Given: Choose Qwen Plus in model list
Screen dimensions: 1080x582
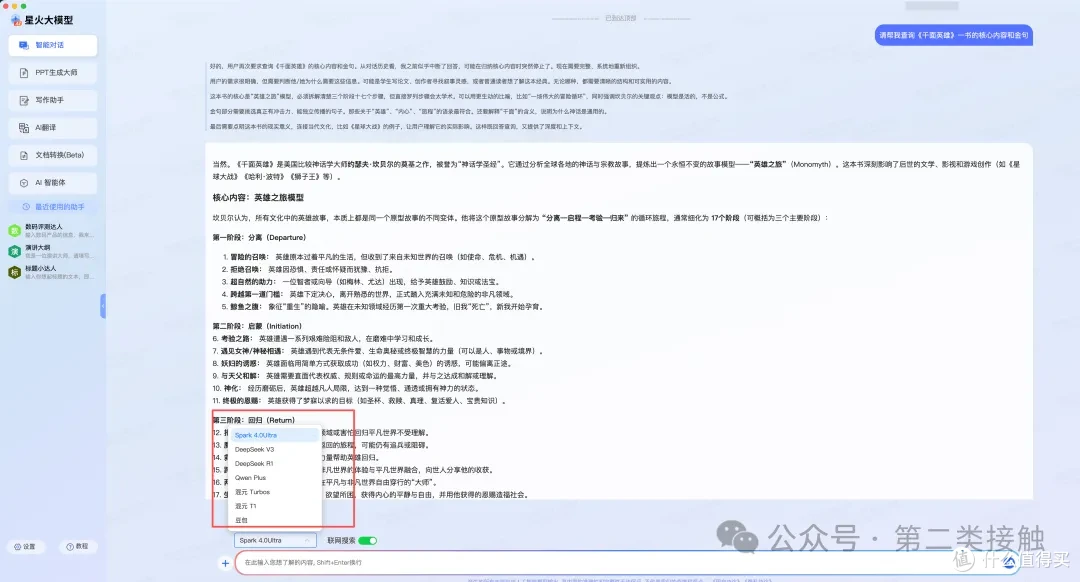Looking at the screenshot, I should (x=275, y=478).
